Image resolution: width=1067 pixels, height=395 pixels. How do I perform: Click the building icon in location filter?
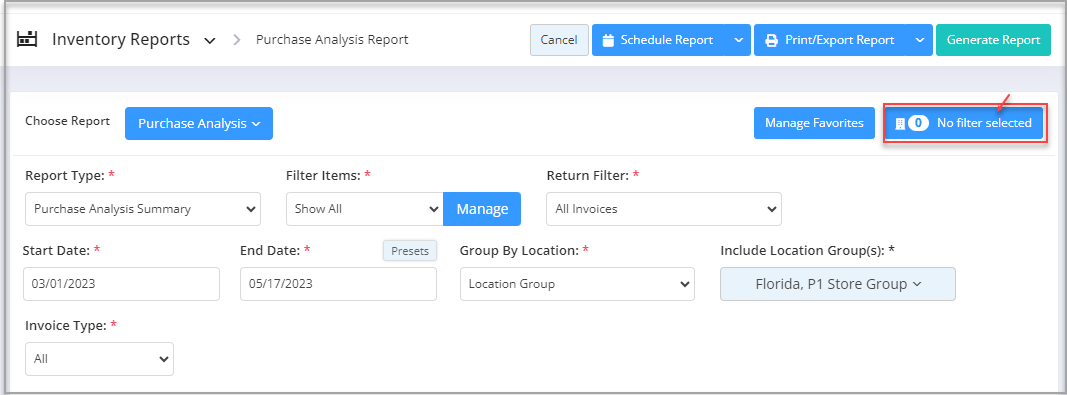pos(900,123)
